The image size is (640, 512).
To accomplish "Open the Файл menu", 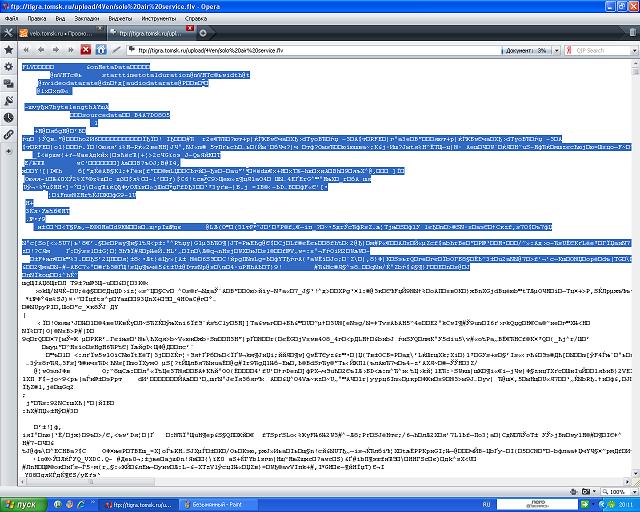I will point(11,18).
